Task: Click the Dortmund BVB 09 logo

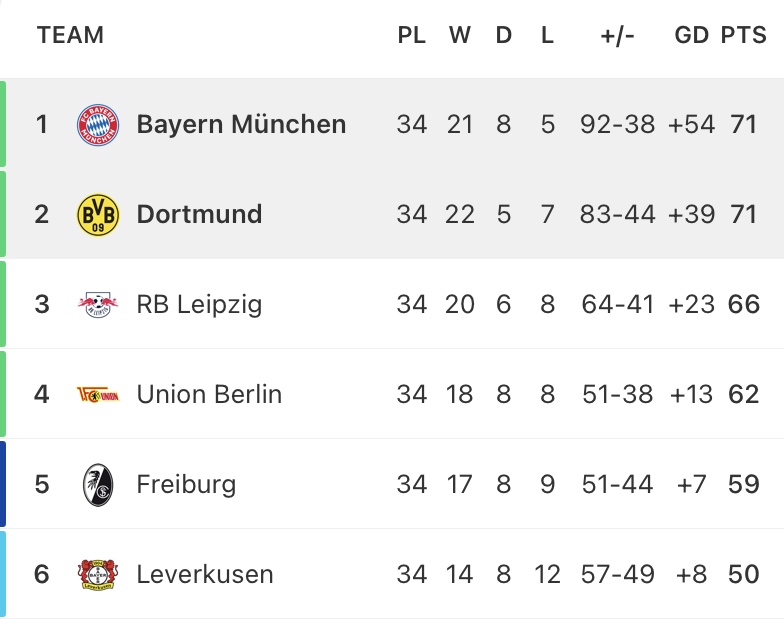Action: pos(98,214)
